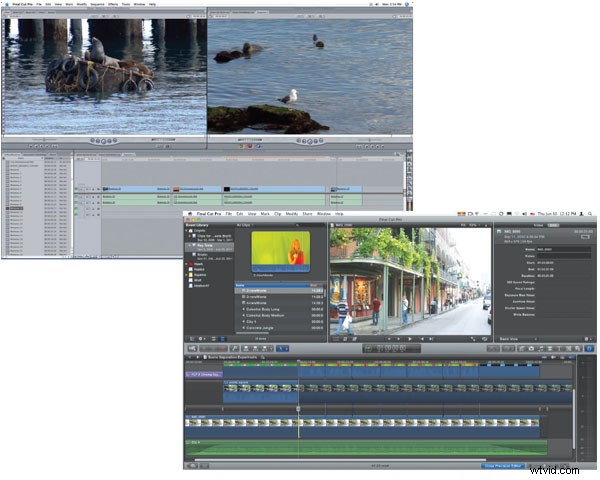600x480 pixels.
Task: Open Effects menu in back window
Action: (113, 4)
